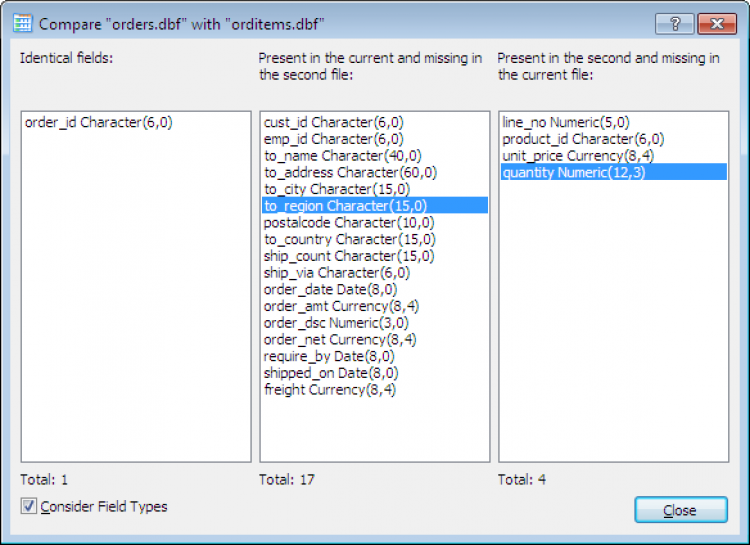The width and height of the screenshot is (750, 545).
Task: Click the Help question mark button
Action: click(675, 24)
